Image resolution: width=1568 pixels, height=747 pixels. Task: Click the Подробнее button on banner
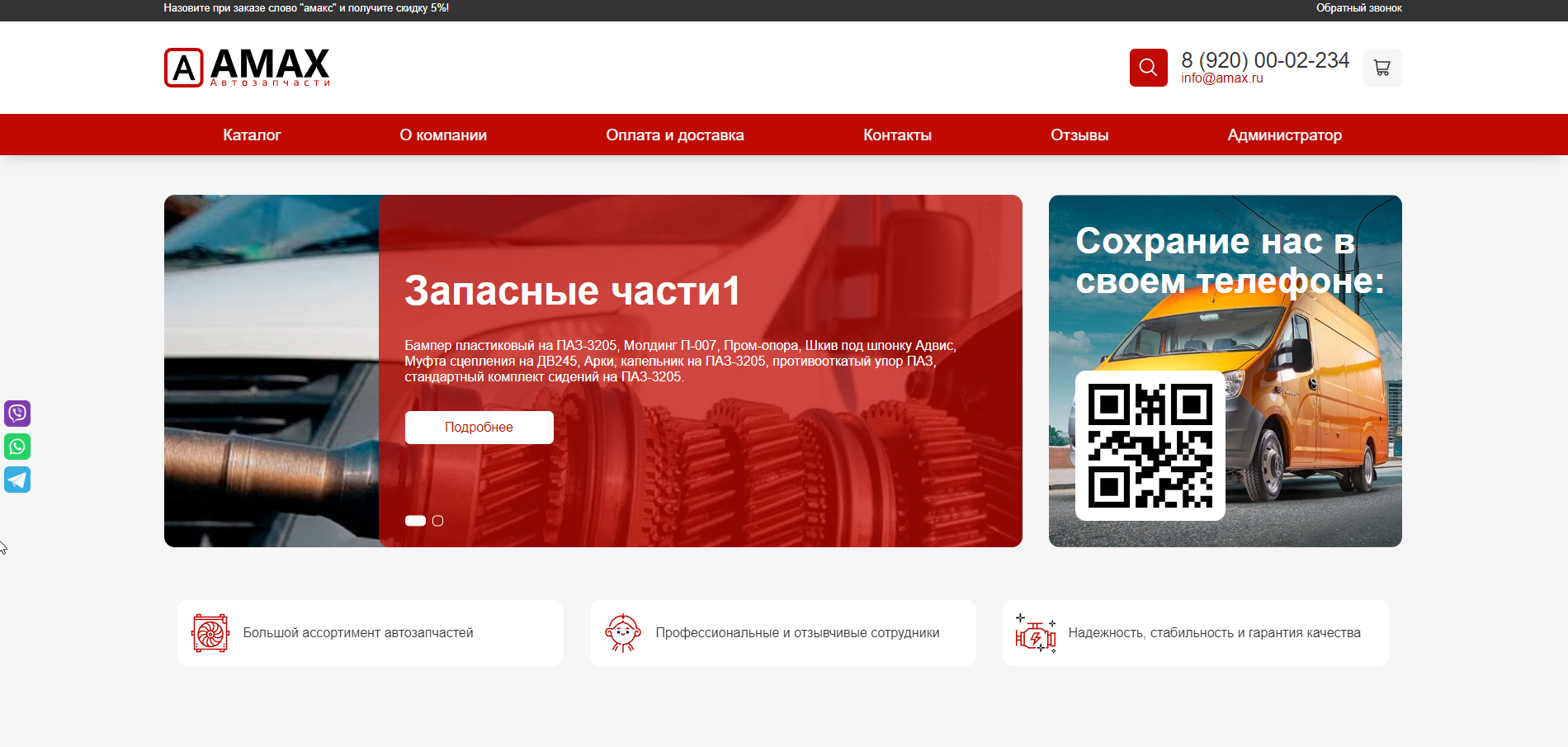(479, 428)
